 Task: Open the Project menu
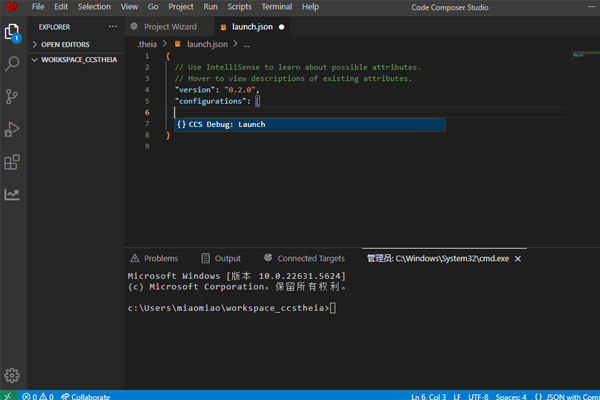pos(181,7)
